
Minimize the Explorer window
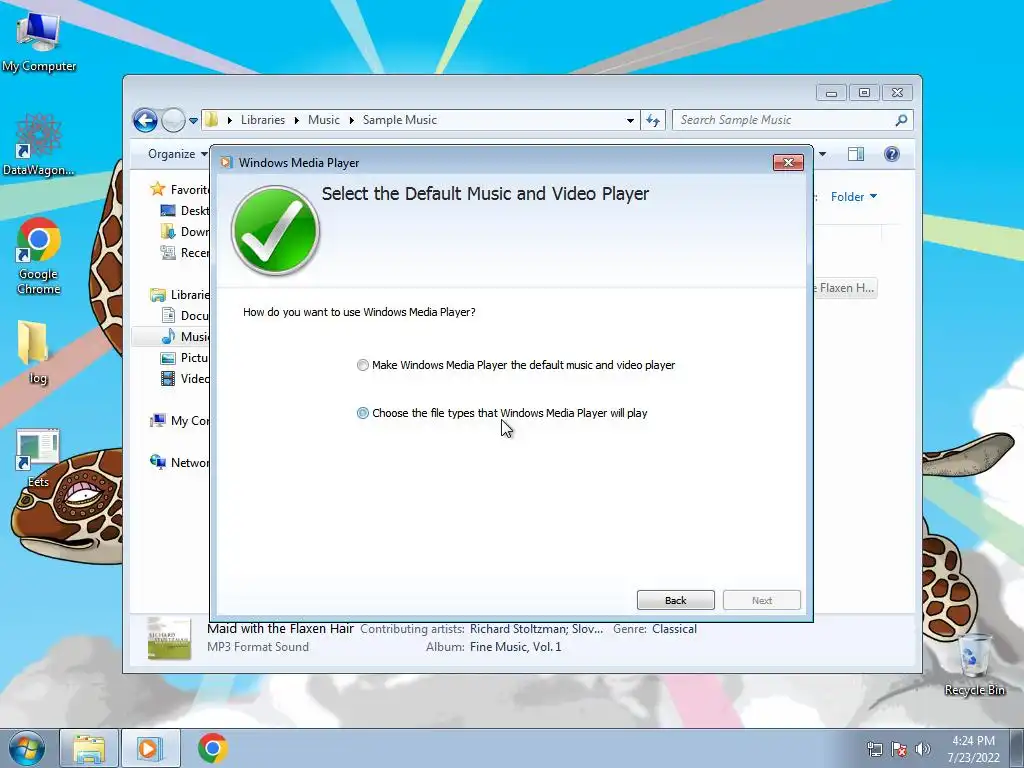831,93
